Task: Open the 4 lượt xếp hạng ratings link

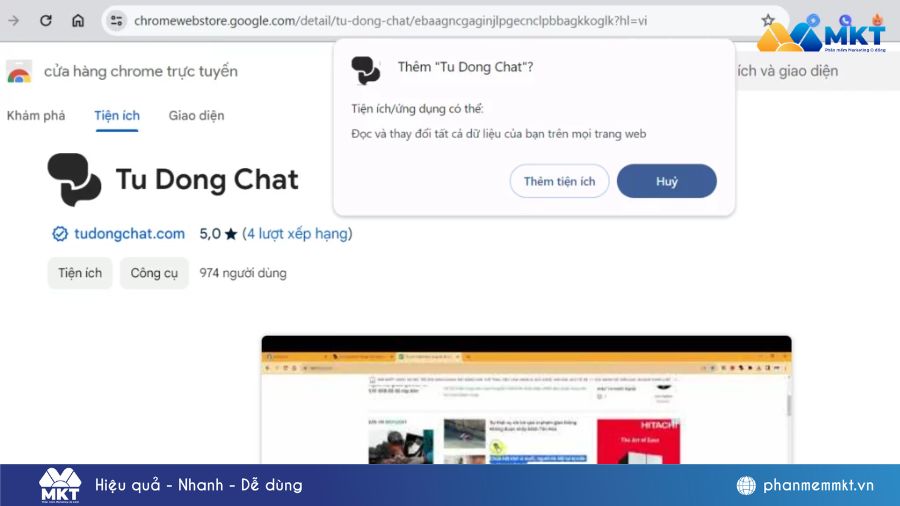Action: point(297,233)
